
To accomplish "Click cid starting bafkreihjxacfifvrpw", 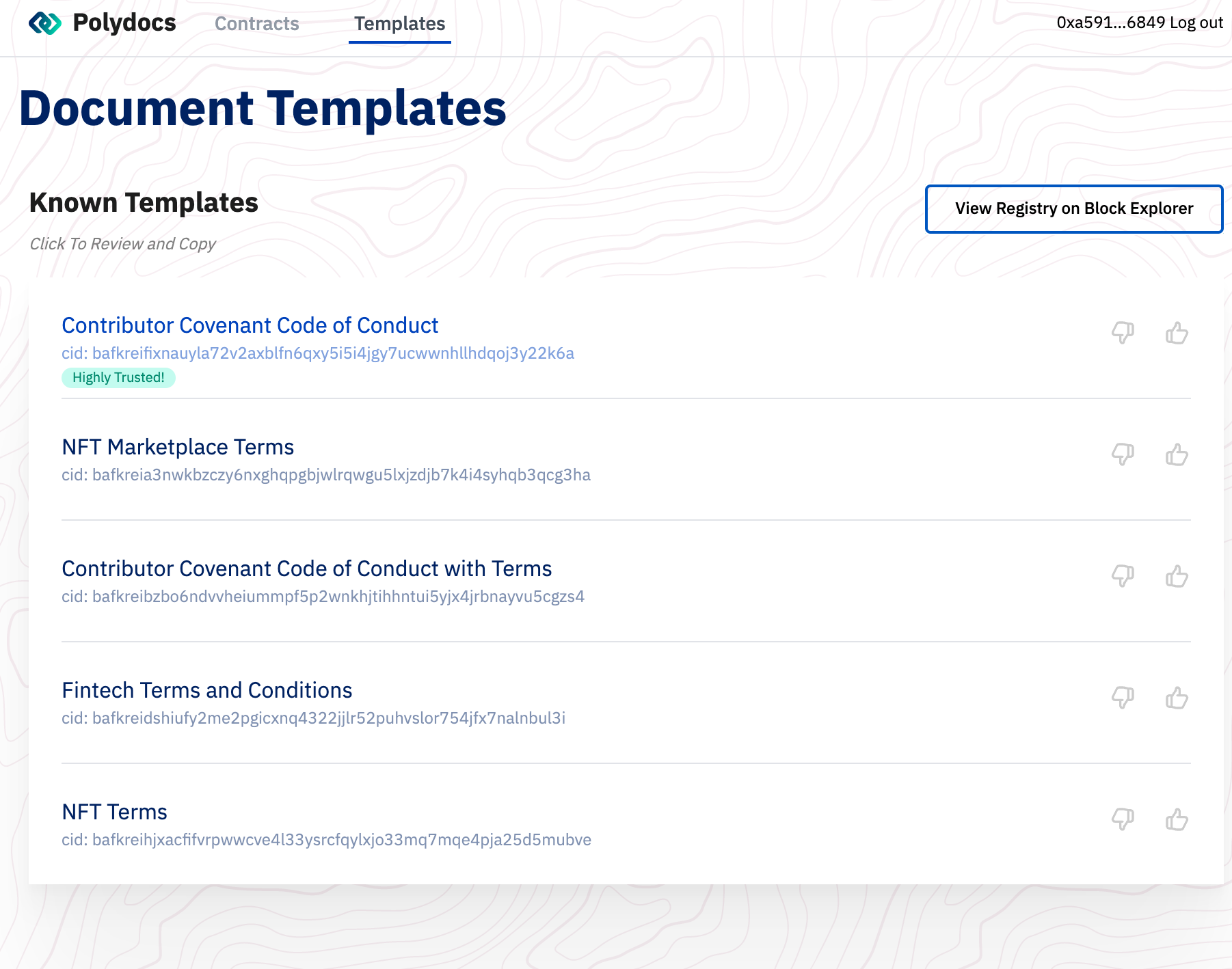I will [x=326, y=840].
